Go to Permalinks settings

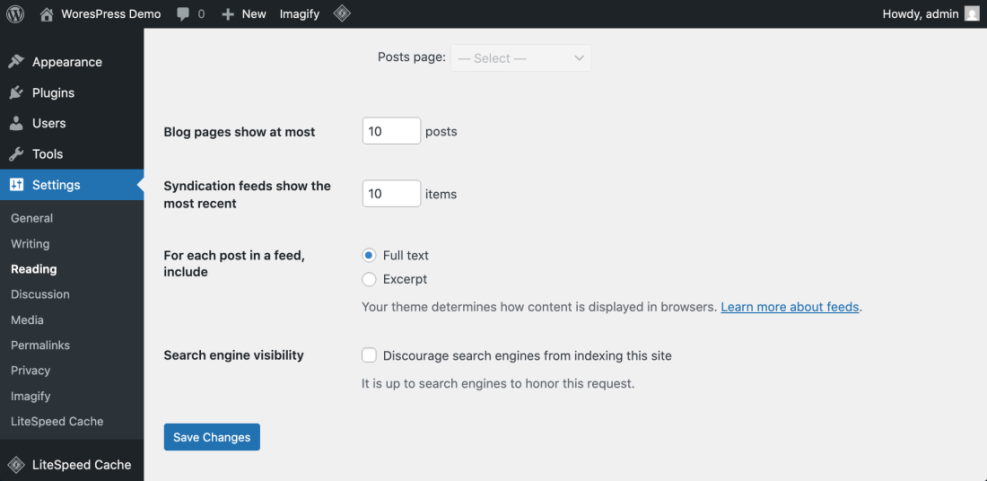[x=40, y=345]
